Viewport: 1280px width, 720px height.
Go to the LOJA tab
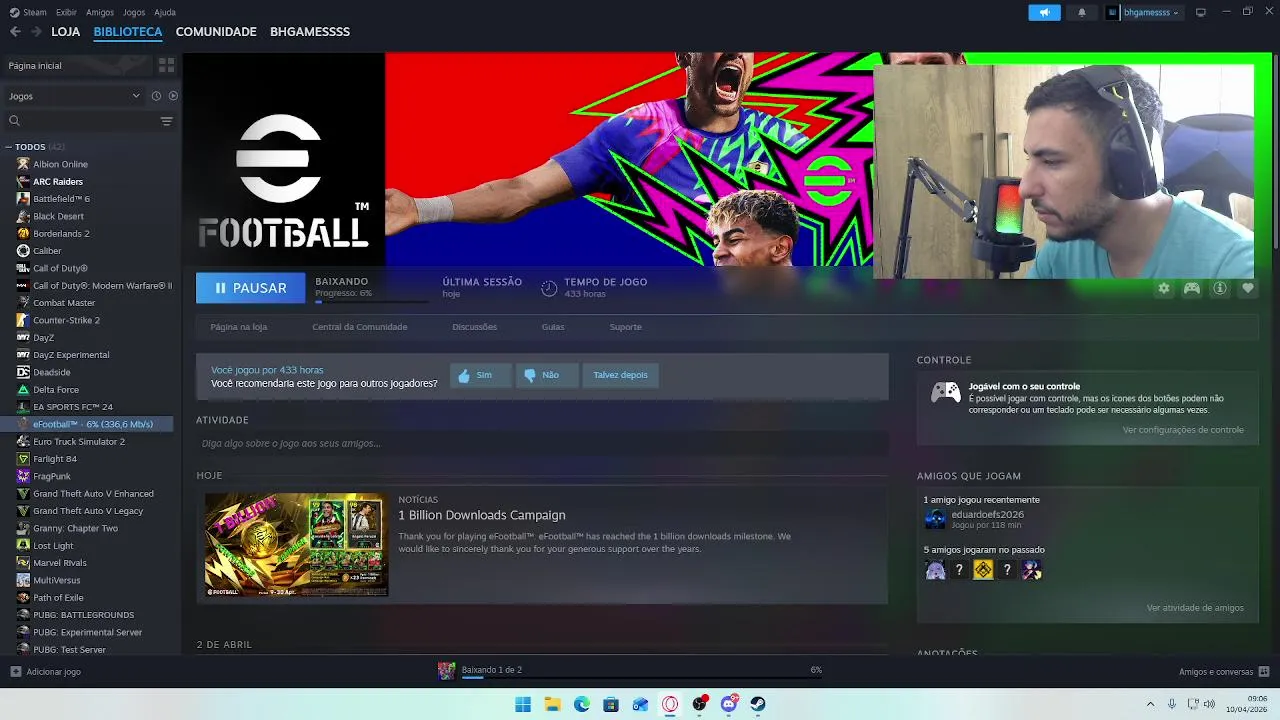[66, 32]
